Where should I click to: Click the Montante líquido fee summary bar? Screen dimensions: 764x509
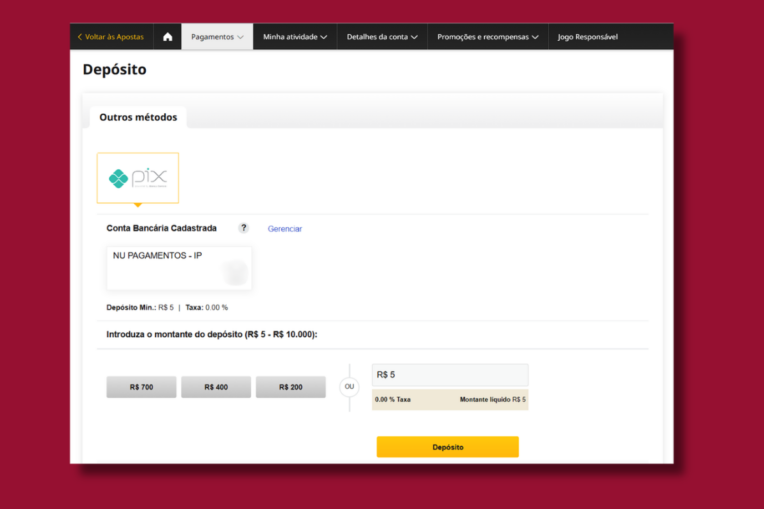[x=450, y=399]
